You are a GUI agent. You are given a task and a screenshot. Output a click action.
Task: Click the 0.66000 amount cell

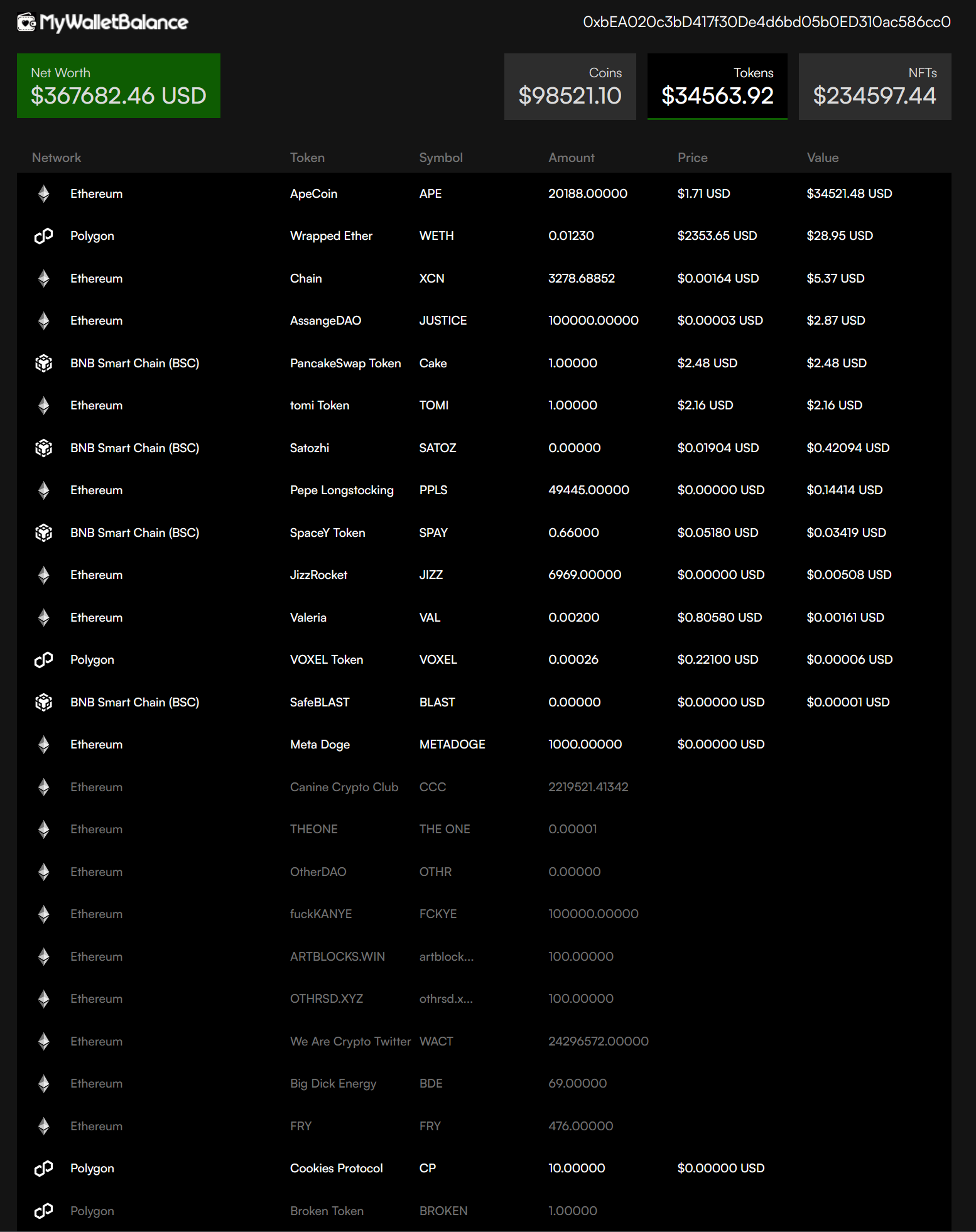pos(574,533)
